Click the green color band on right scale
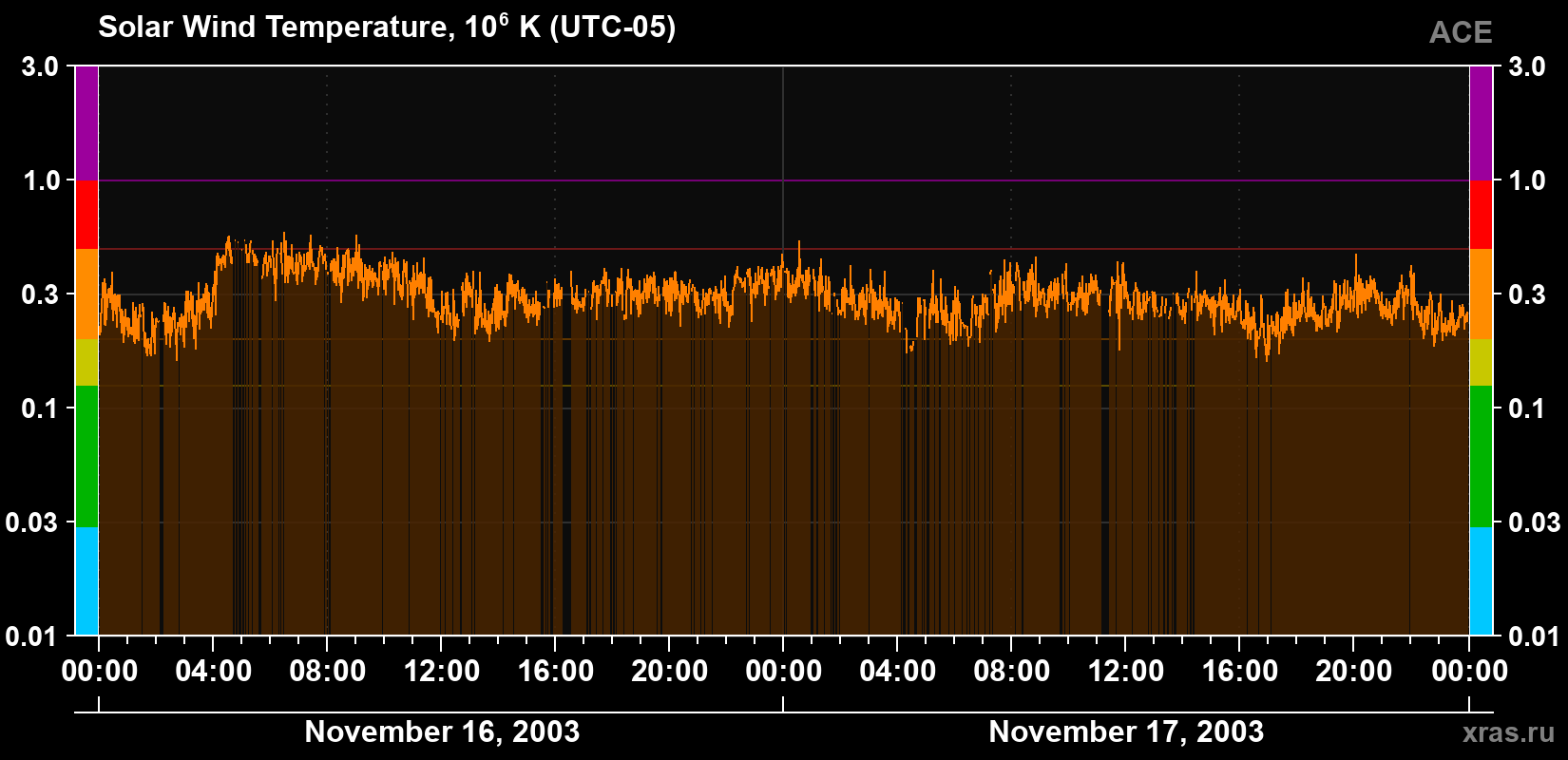The height and width of the screenshot is (760, 1568). click(x=1481, y=456)
